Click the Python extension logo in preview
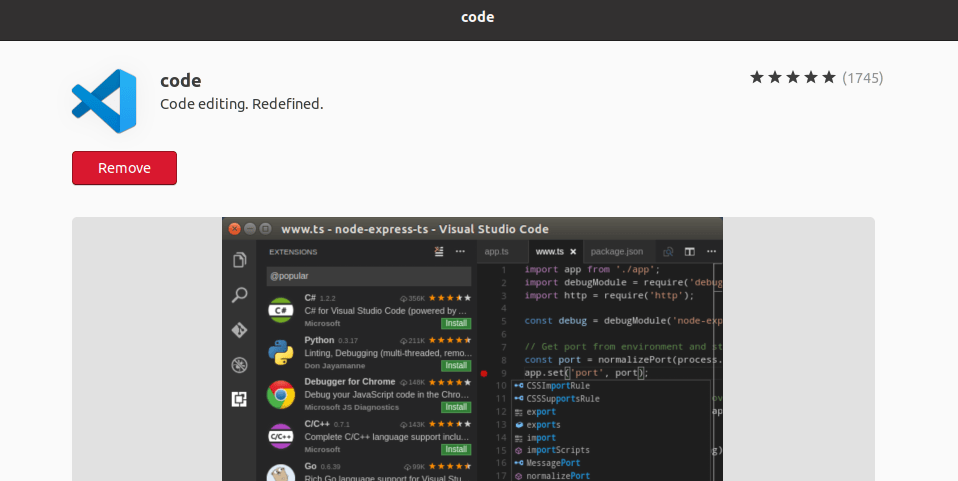 click(280, 353)
